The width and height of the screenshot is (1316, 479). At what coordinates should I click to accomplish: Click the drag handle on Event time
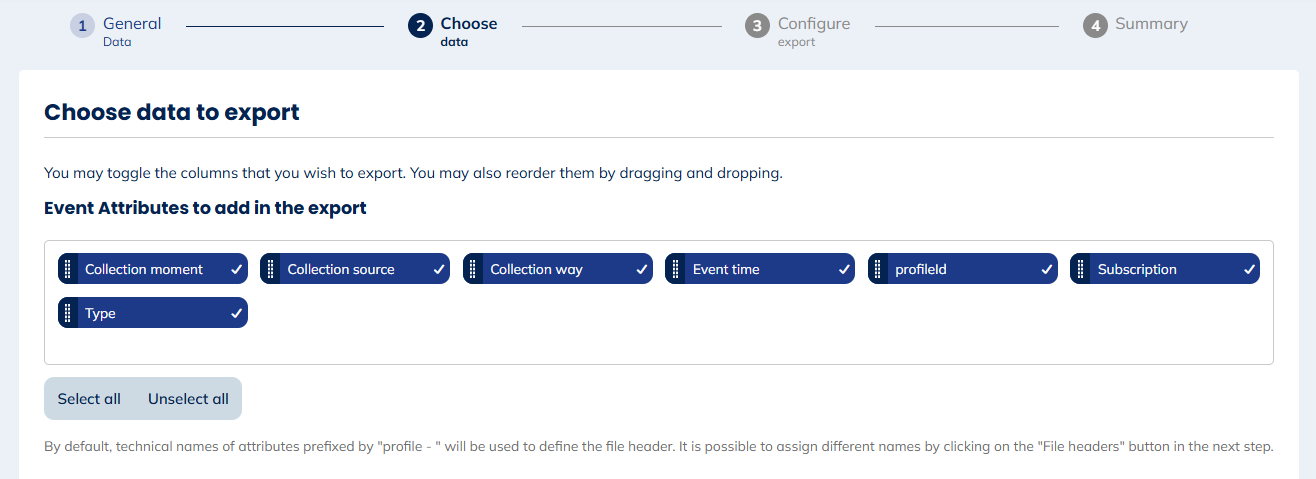coord(676,269)
